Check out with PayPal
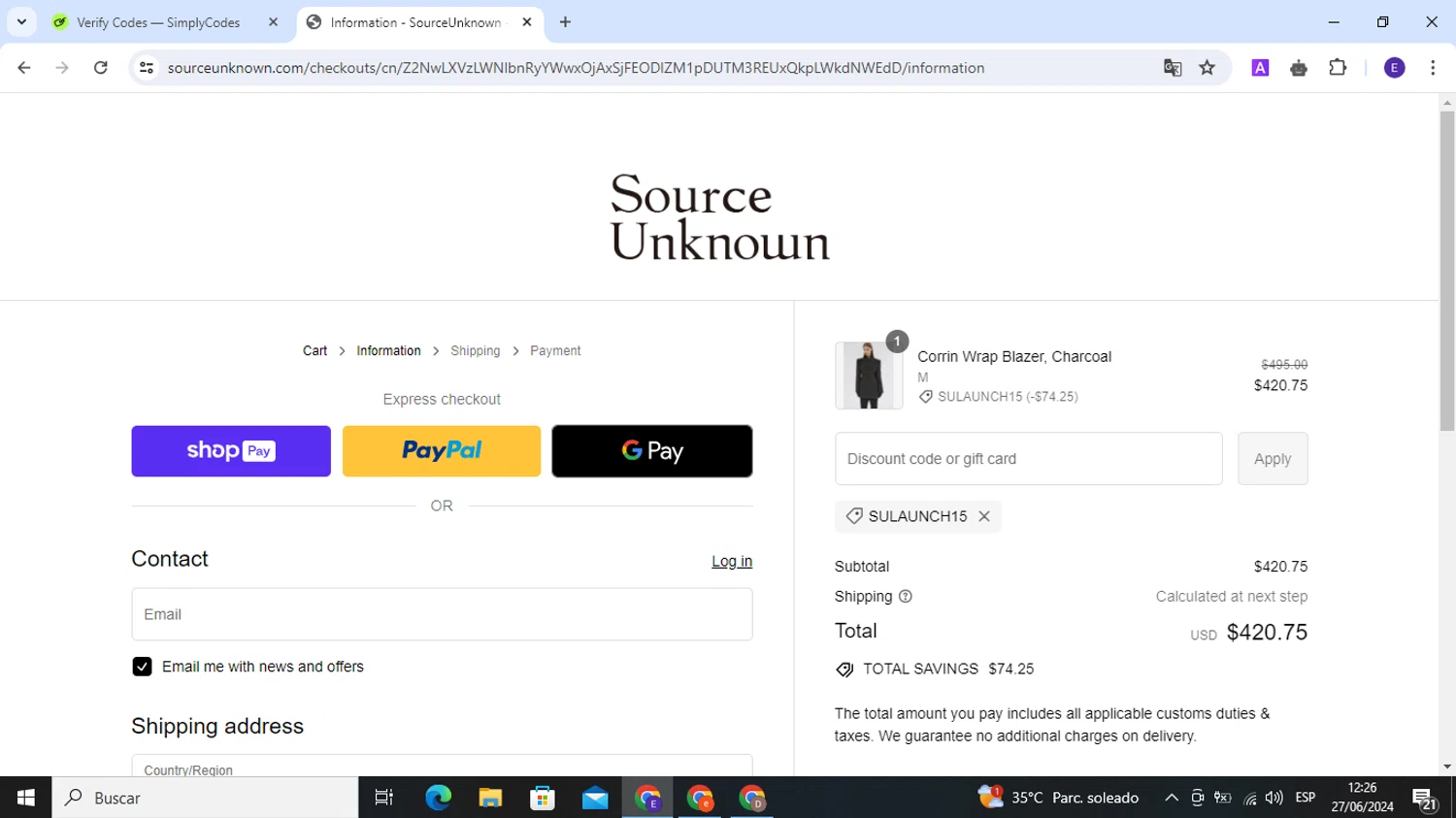Viewport: 1456px width, 818px height. 442,451
